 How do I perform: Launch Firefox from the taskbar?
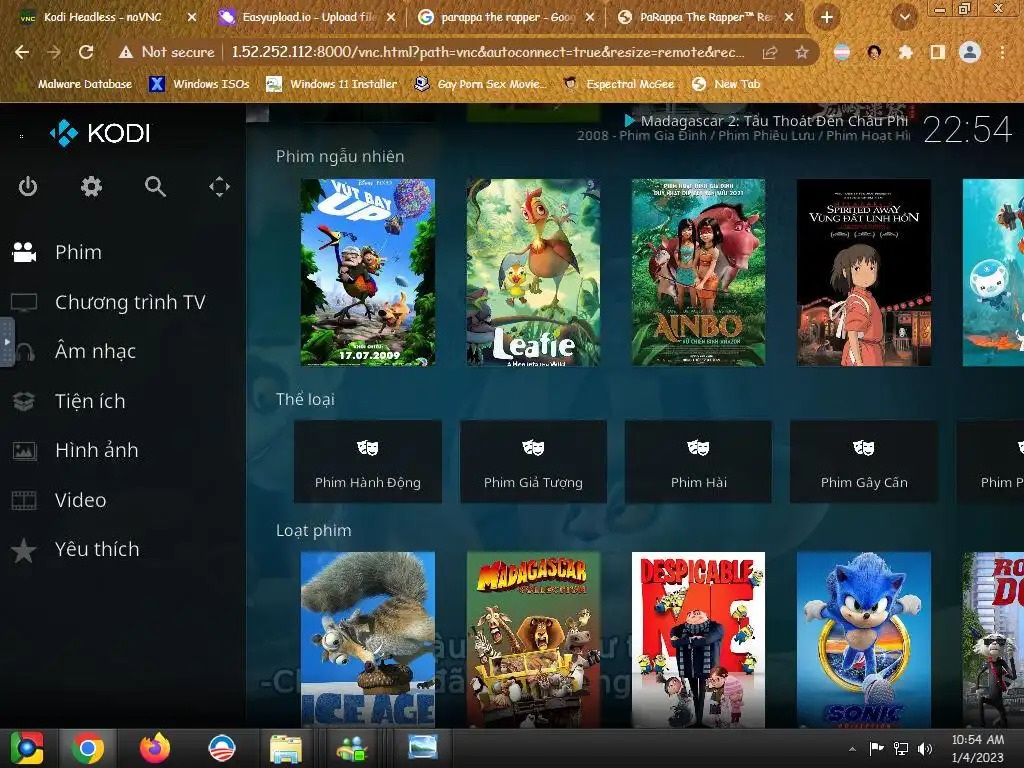point(155,748)
